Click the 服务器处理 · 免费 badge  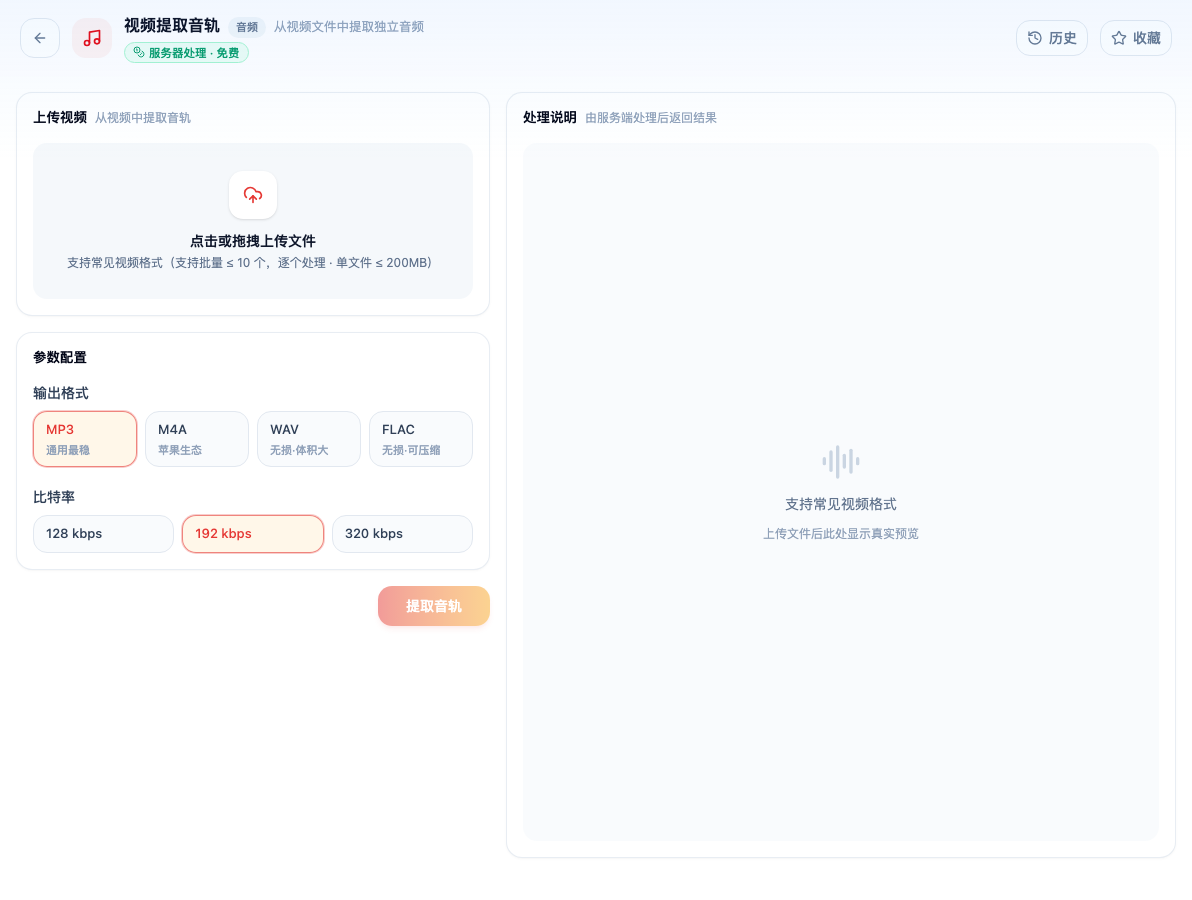pyautogui.click(x=186, y=52)
